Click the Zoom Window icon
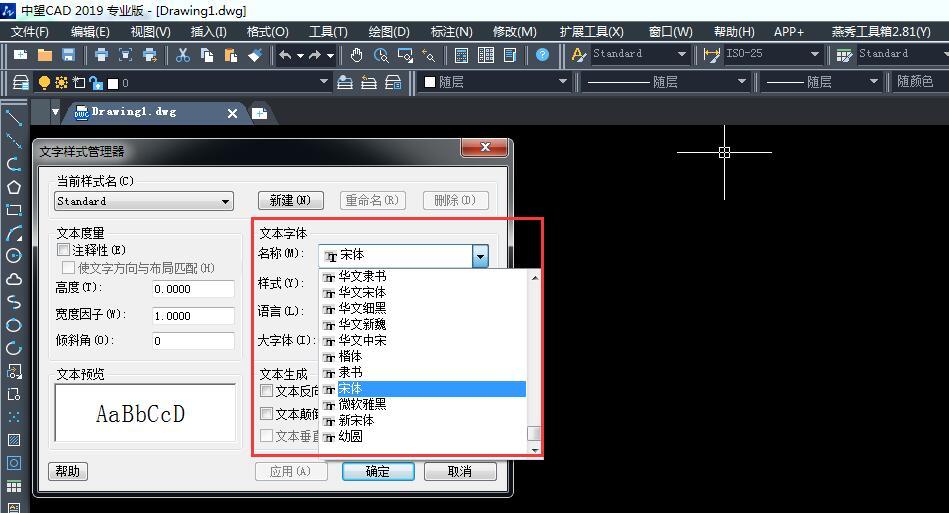 (405, 55)
